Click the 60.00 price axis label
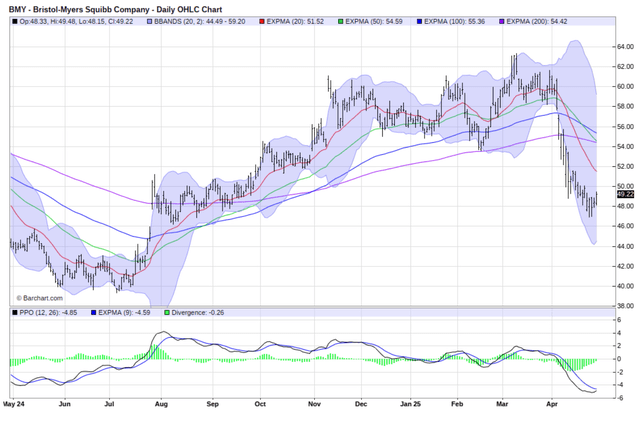Image resolution: width=640 pixels, height=427 pixels. (x=625, y=87)
